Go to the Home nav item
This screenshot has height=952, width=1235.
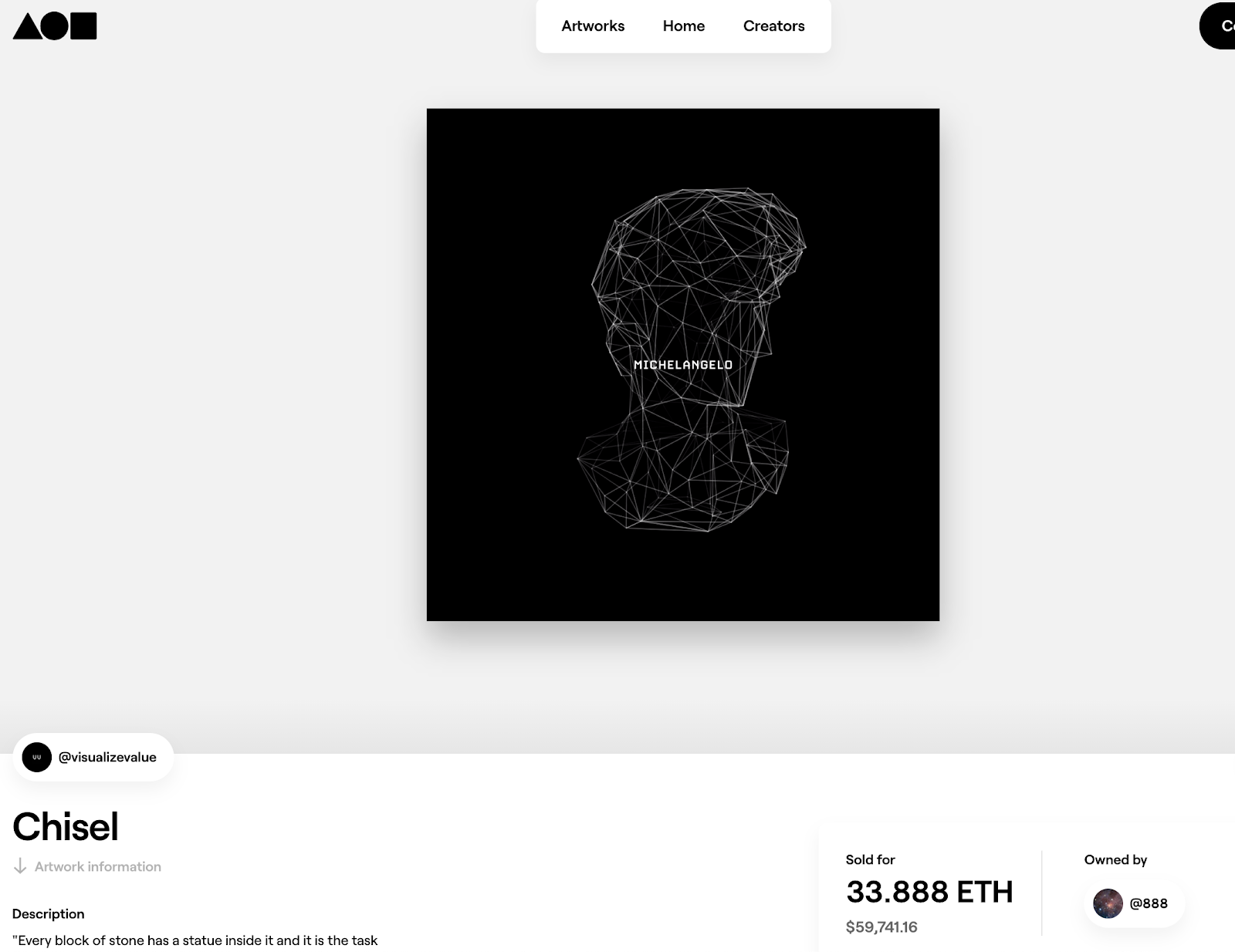pyautogui.click(x=684, y=26)
